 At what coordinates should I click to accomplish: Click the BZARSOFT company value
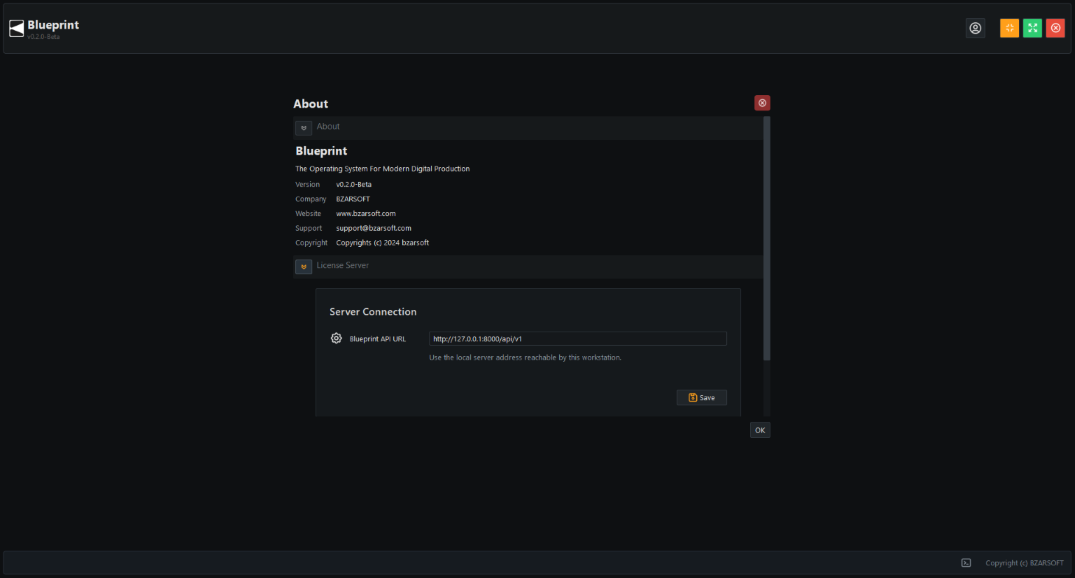(x=352, y=199)
